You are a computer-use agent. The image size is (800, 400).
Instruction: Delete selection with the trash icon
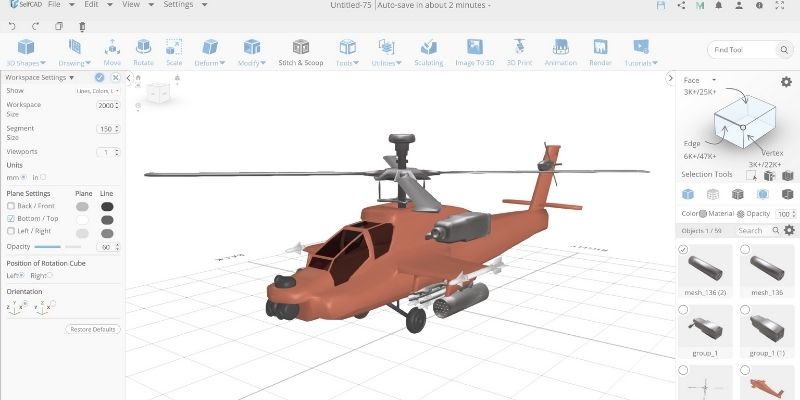coord(83,26)
